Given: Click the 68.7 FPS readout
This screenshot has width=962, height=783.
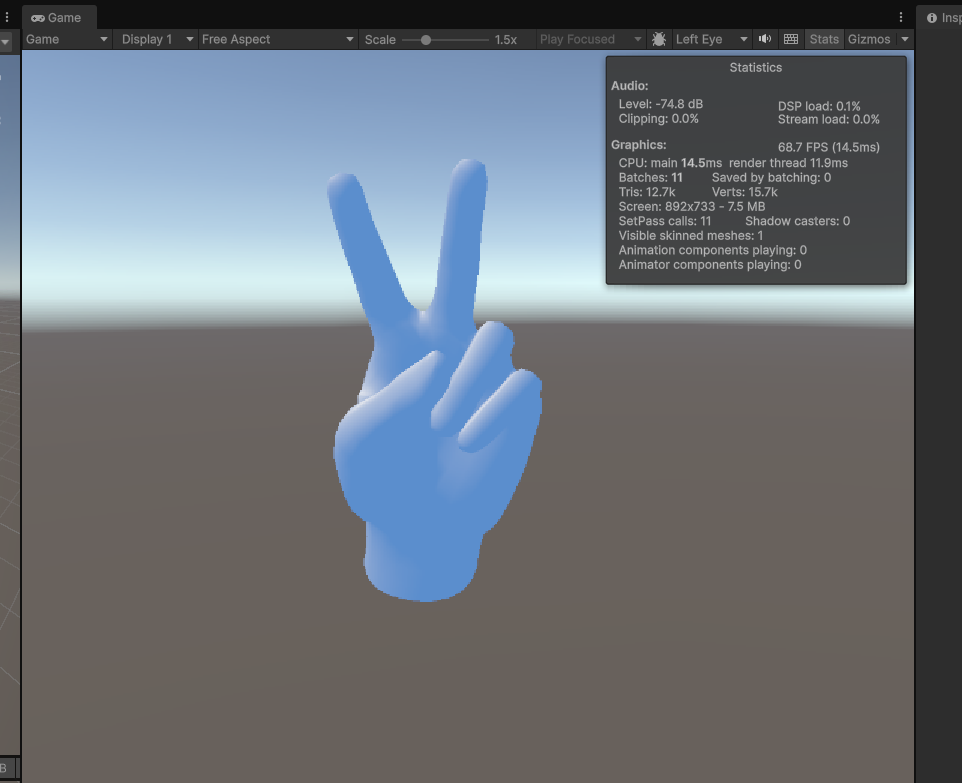Looking at the screenshot, I should click(x=828, y=147).
